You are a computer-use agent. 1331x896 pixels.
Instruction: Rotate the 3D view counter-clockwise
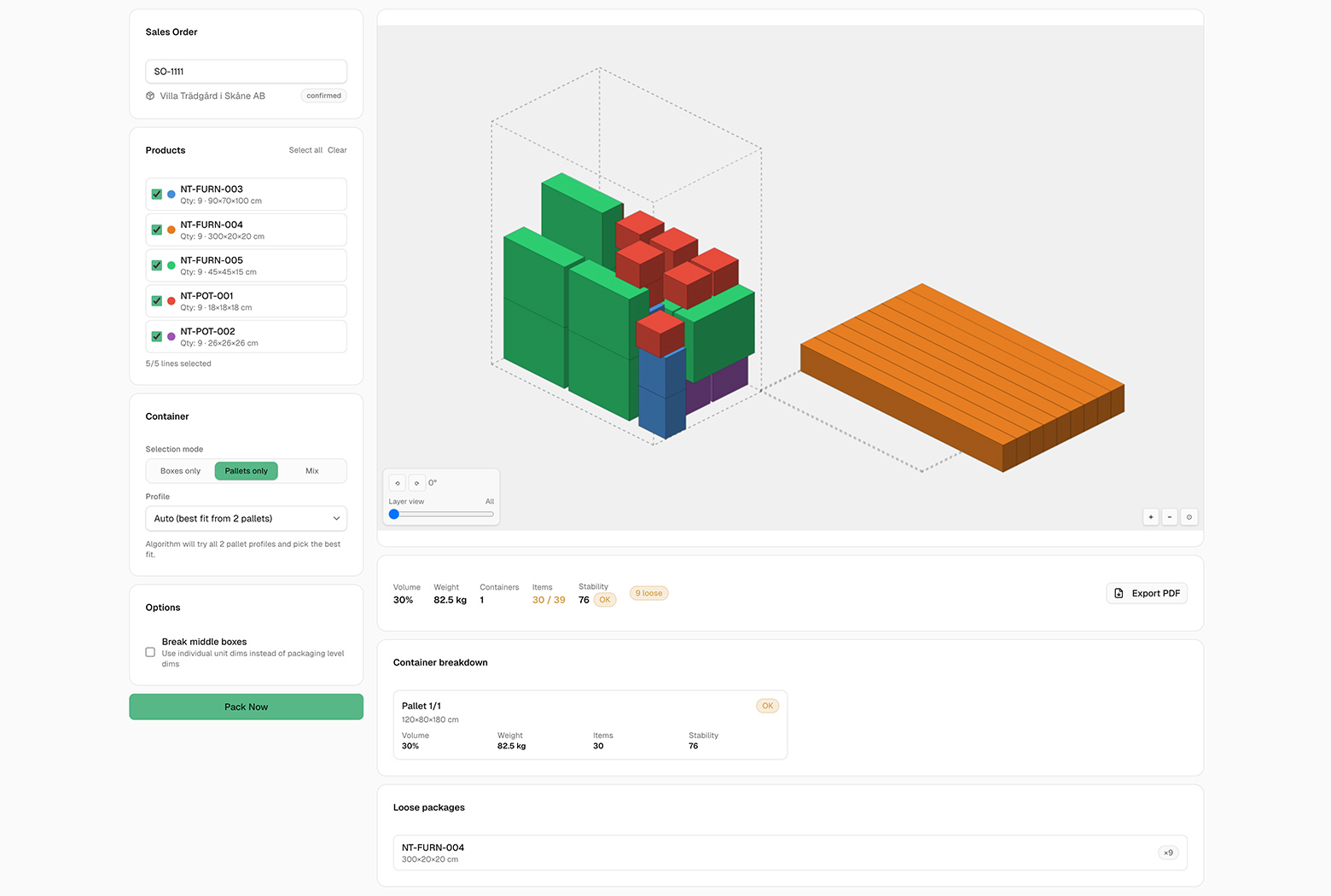(x=397, y=482)
